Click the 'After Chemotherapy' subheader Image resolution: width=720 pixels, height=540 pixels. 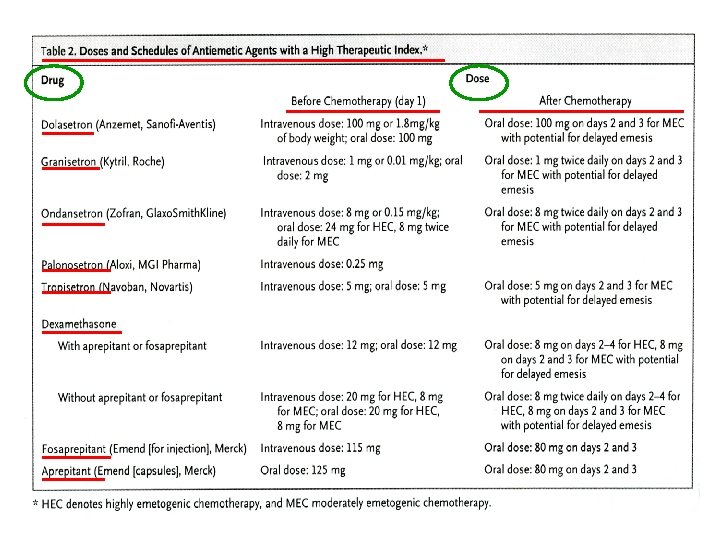coord(585,101)
